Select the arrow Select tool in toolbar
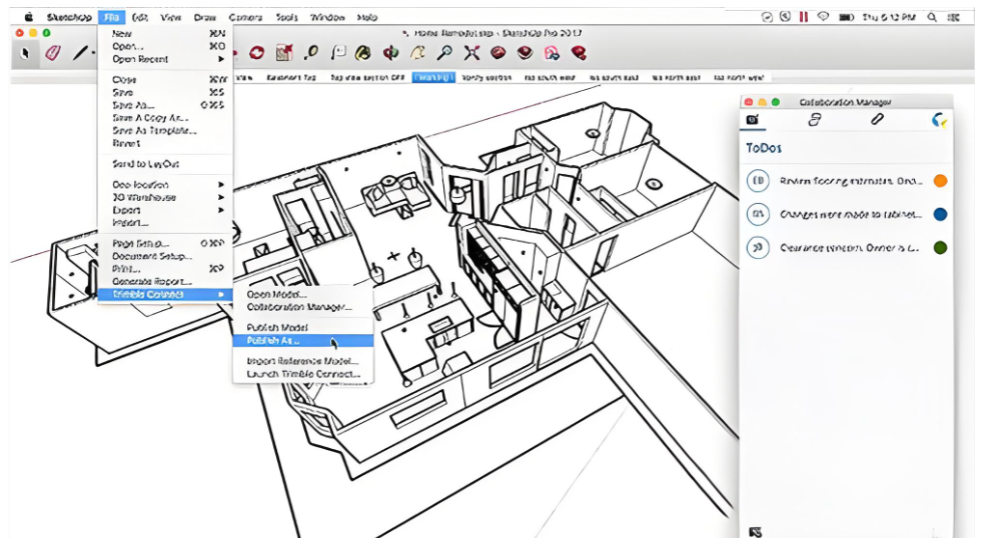This screenshot has height=538, width=984. click(x=26, y=52)
